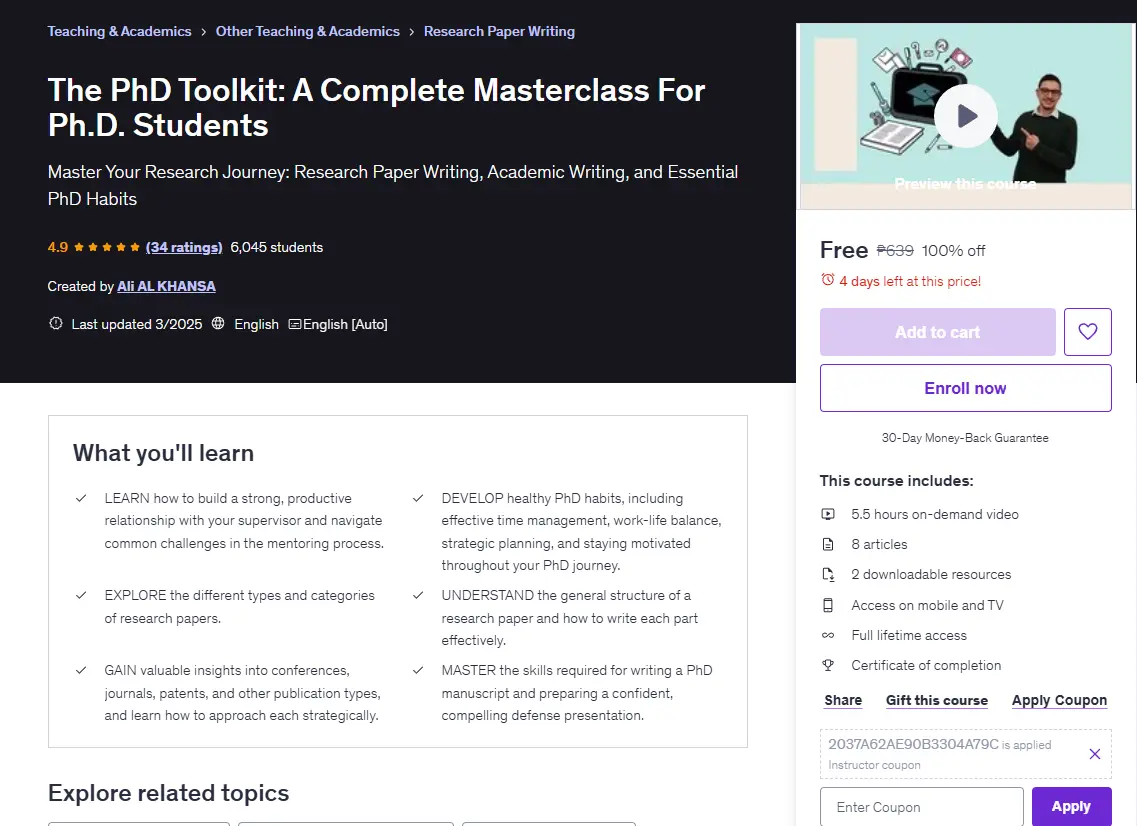Click the '4.9' rating number
The width and height of the screenshot is (1137, 826).
pyautogui.click(x=58, y=247)
